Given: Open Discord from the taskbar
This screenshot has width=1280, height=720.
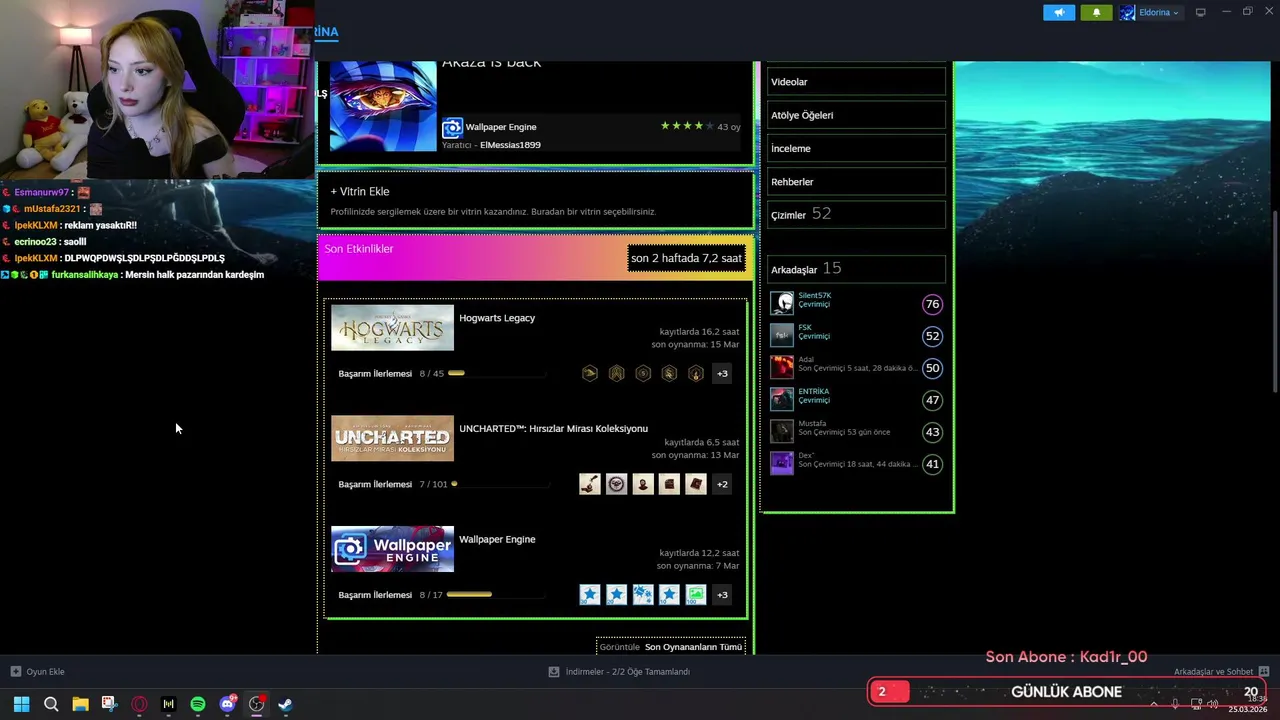Looking at the screenshot, I should pyautogui.click(x=227, y=704).
